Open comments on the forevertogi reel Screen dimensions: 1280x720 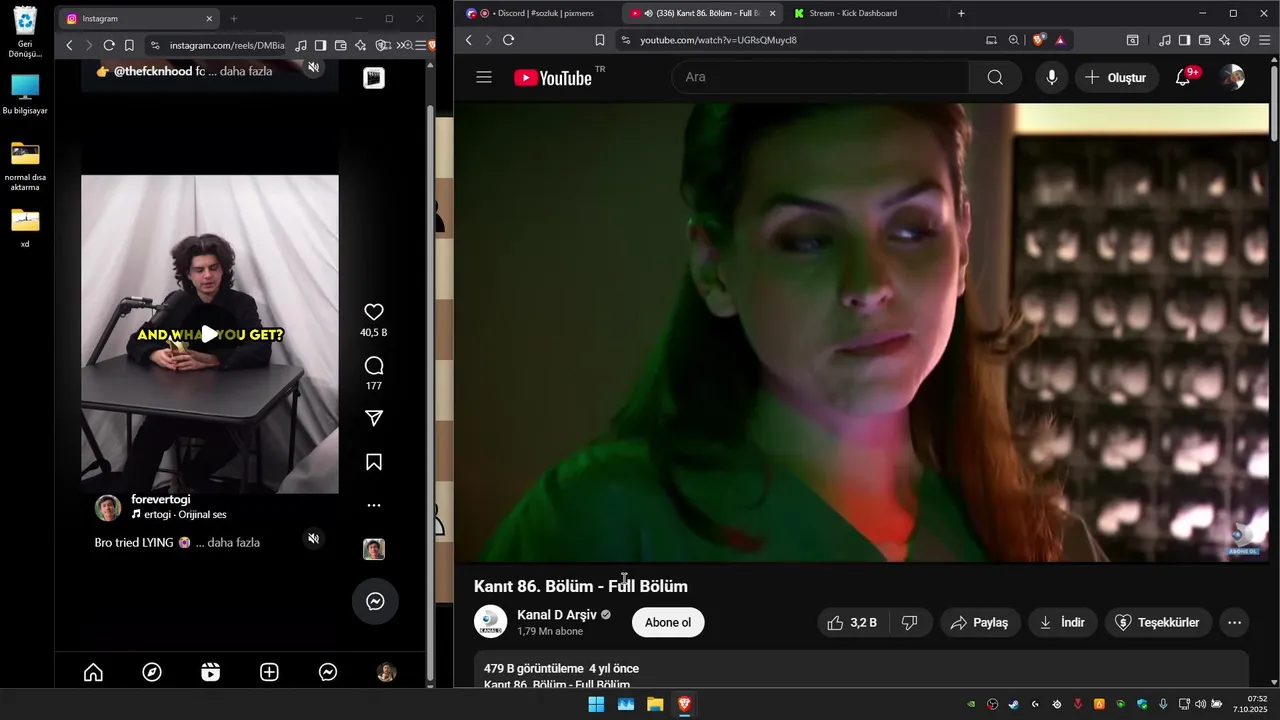click(x=374, y=365)
